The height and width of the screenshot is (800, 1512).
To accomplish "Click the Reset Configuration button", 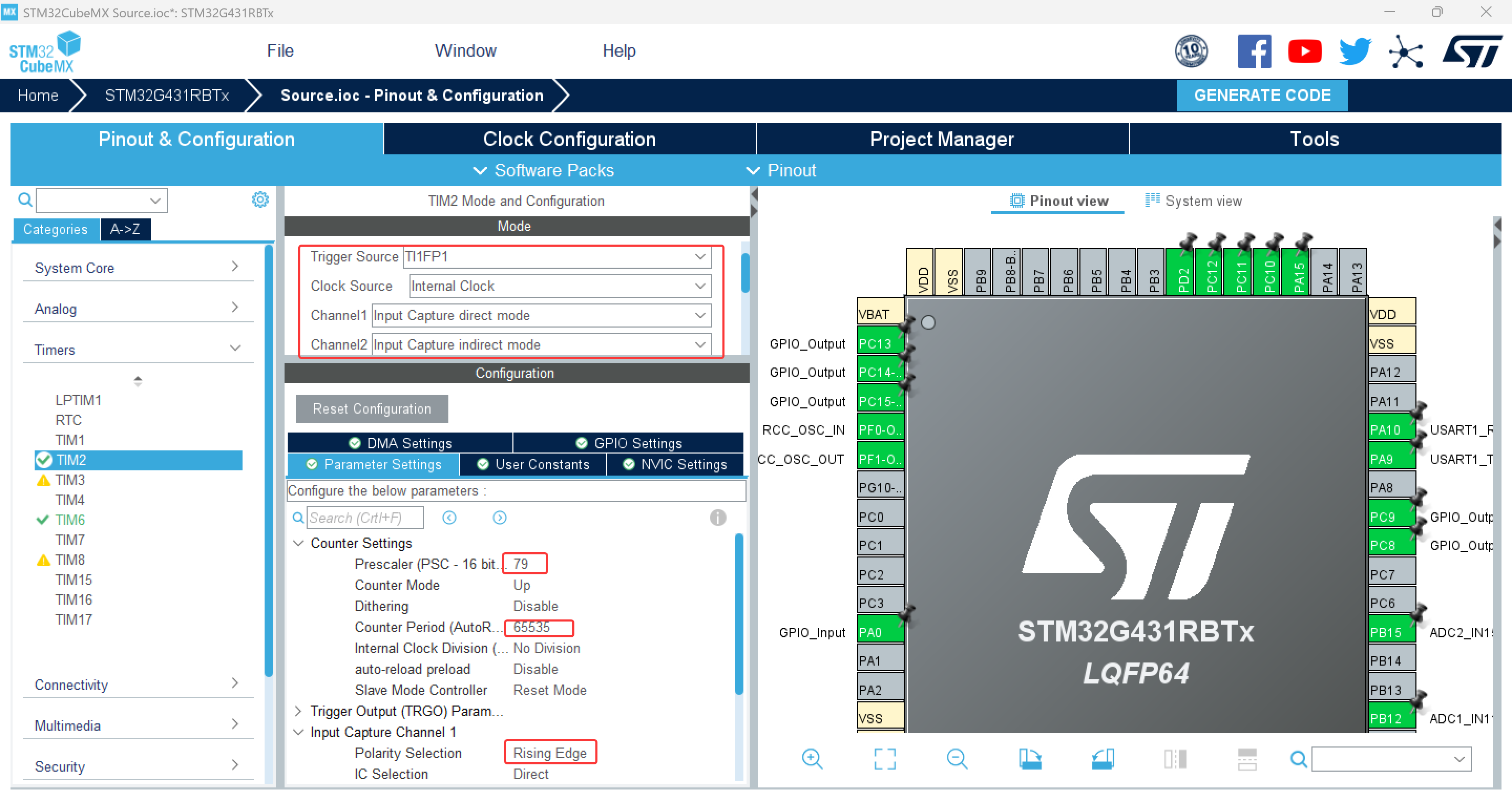I will 372,408.
